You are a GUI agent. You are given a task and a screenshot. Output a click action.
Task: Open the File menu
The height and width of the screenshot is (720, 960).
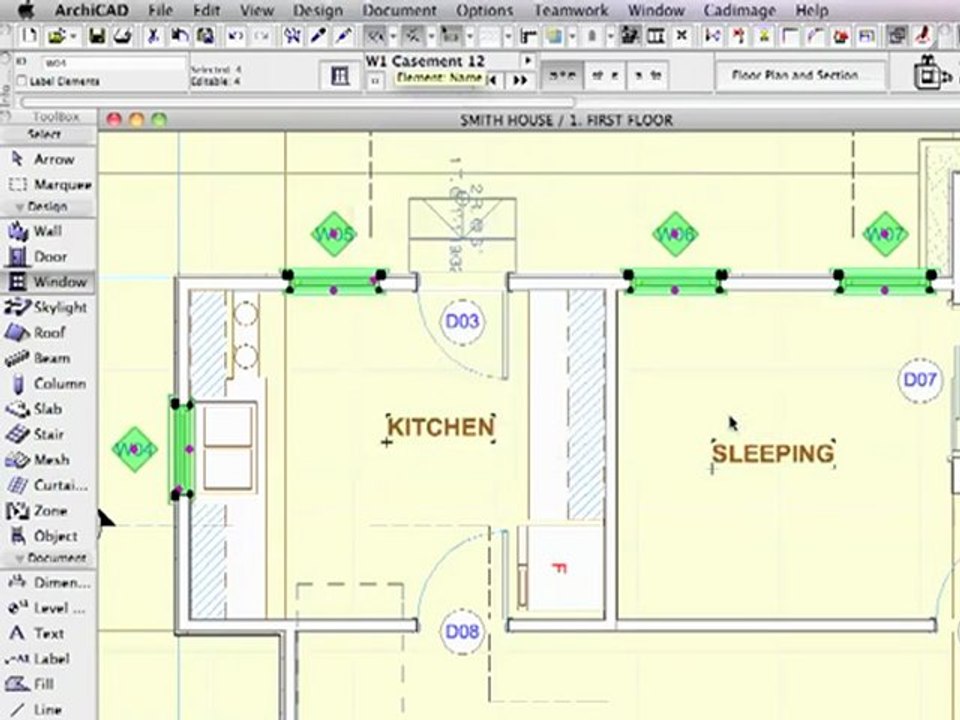(x=160, y=10)
